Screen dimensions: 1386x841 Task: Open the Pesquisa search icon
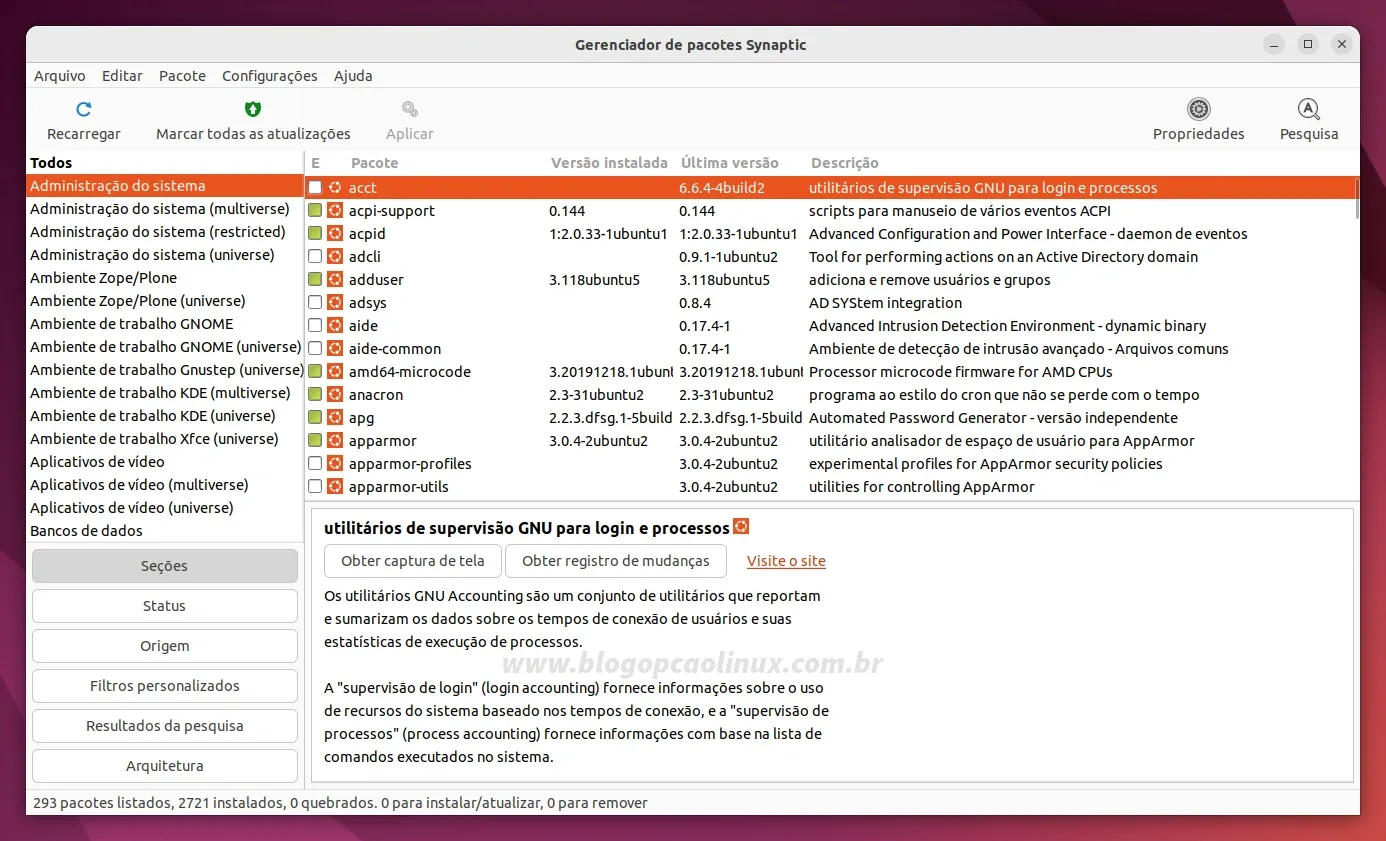click(1309, 109)
